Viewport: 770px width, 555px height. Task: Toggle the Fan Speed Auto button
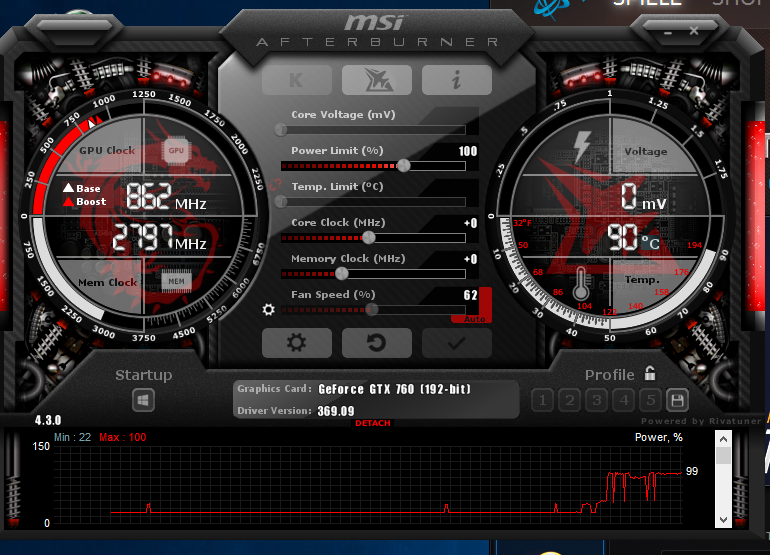click(474, 319)
